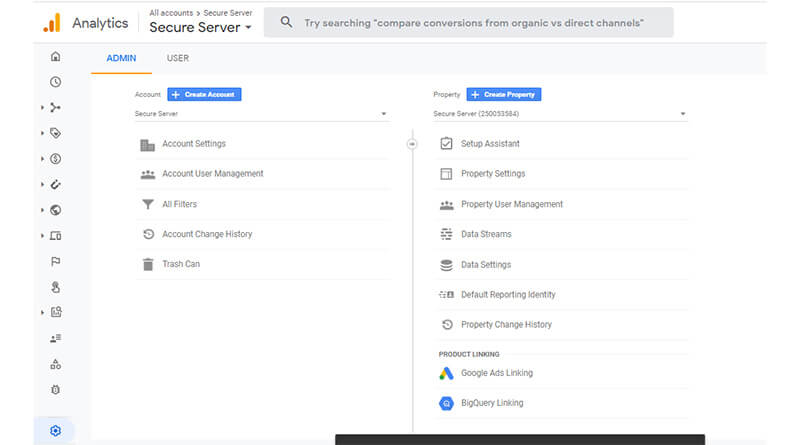Viewport: 800px width, 445px height.
Task: Expand the tag sidebar section arrow
Action: [42, 133]
